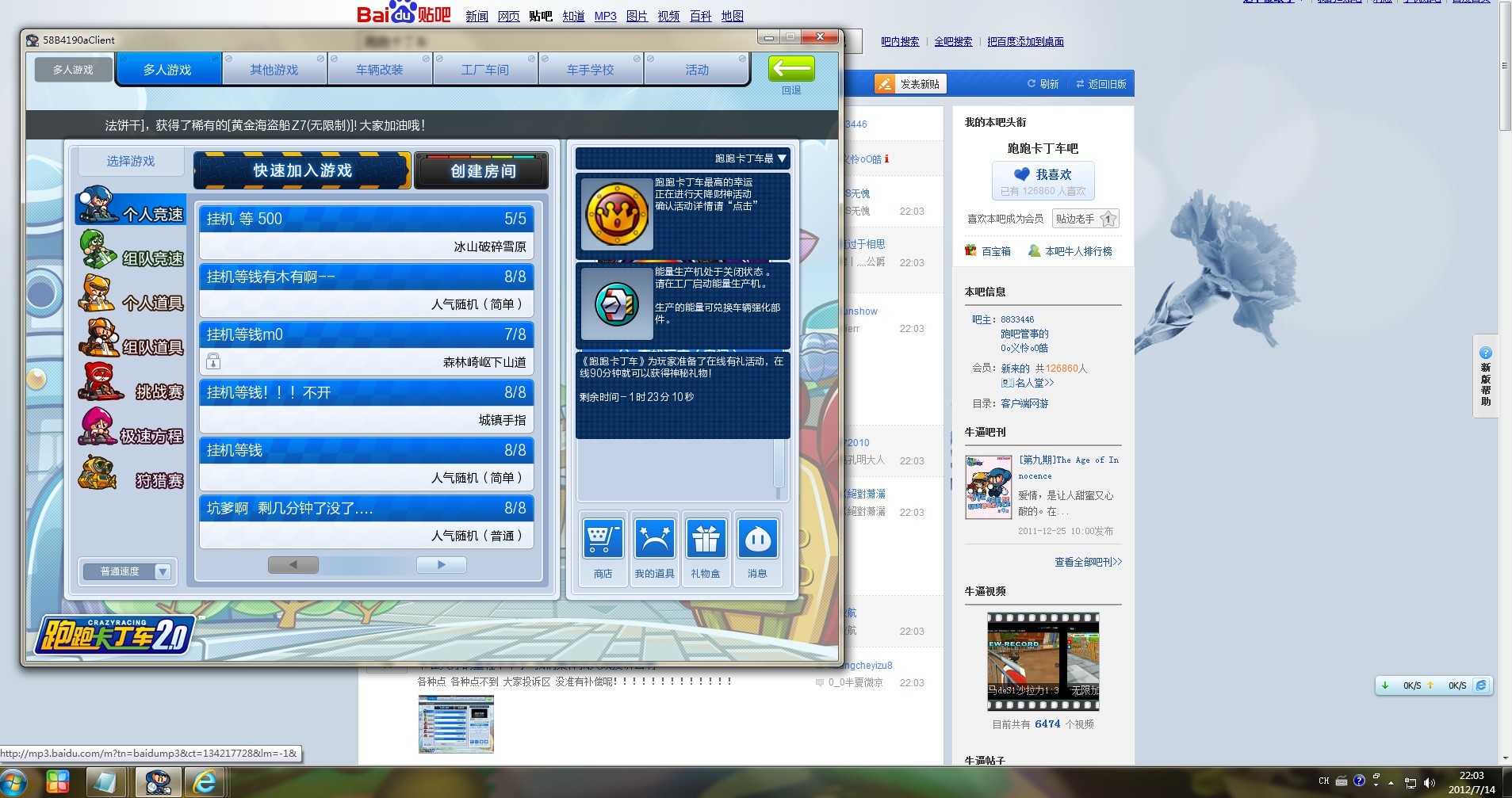Click the 百宝箱 treasure box icon
Image resolution: width=1512 pixels, height=798 pixels.
(x=970, y=251)
